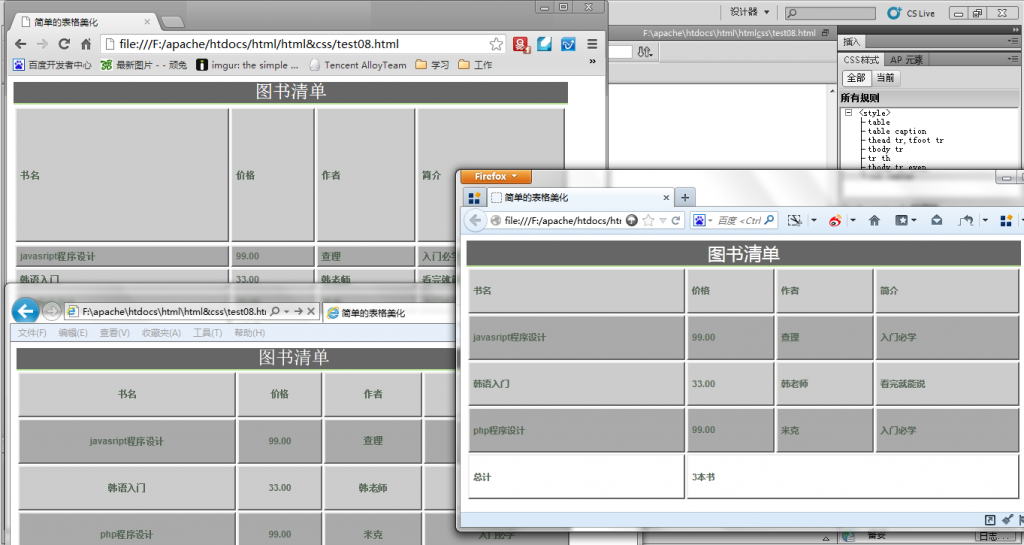Open IE 收藏夹(A) menu

161,333
